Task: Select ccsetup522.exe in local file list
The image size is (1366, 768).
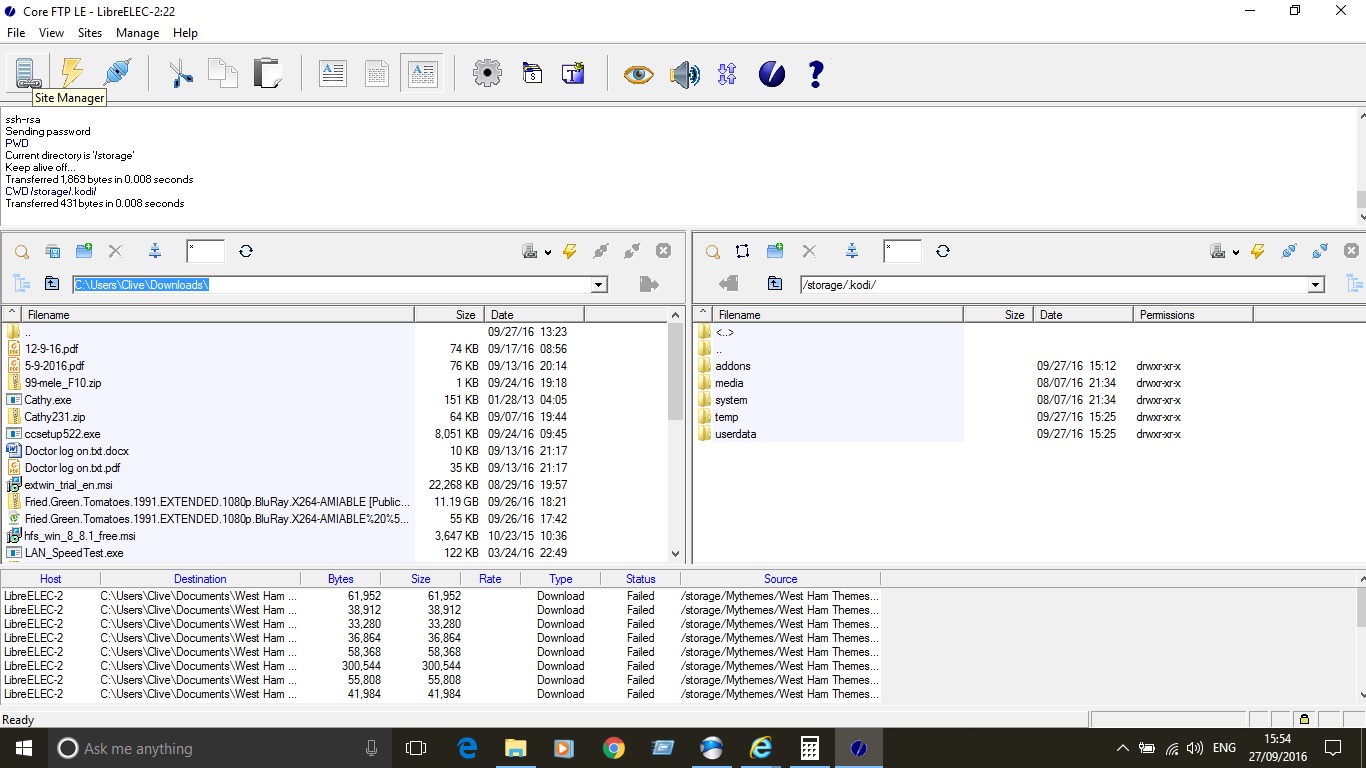Action: click(x=62, y=434)
